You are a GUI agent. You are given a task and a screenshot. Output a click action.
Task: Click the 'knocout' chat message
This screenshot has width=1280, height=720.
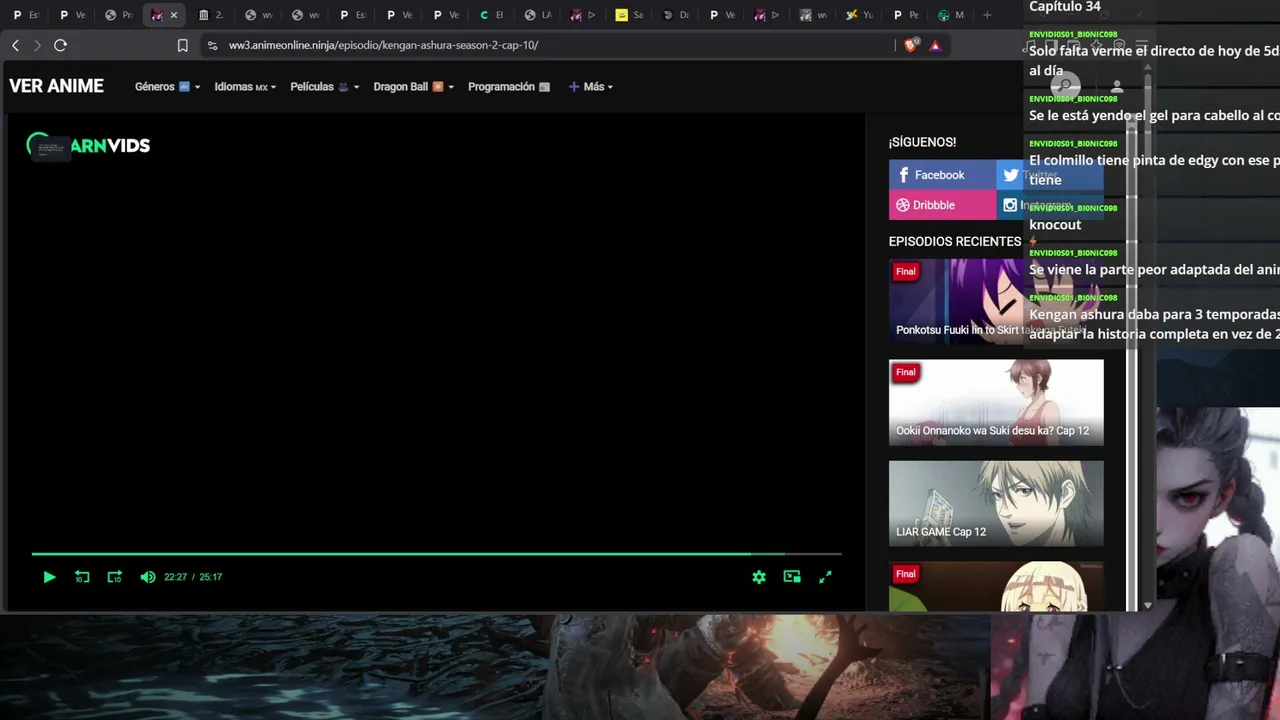point(1055,225)
